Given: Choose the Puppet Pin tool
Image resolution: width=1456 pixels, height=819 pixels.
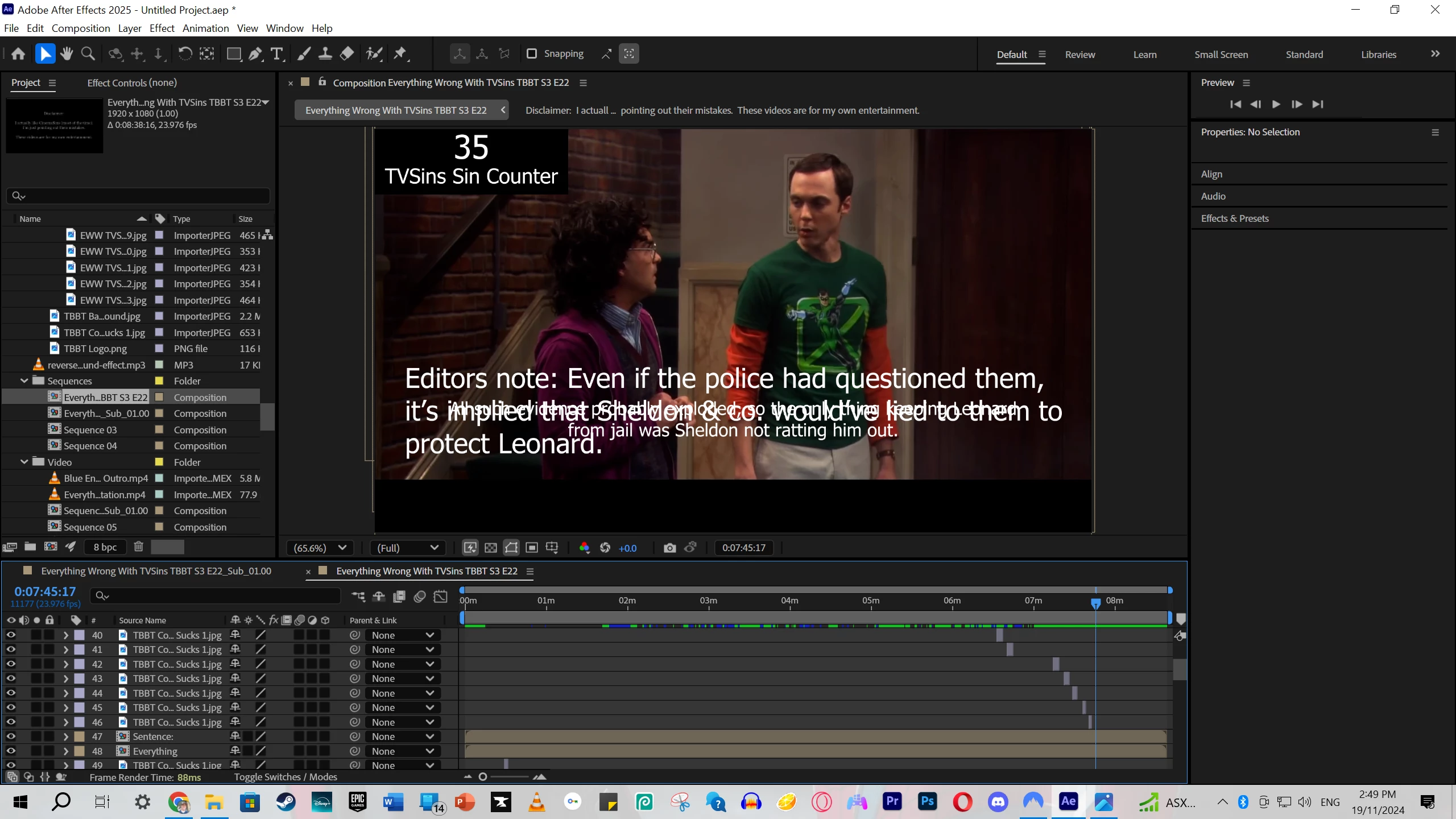Looking at the screenshot, I should (400, 54).
